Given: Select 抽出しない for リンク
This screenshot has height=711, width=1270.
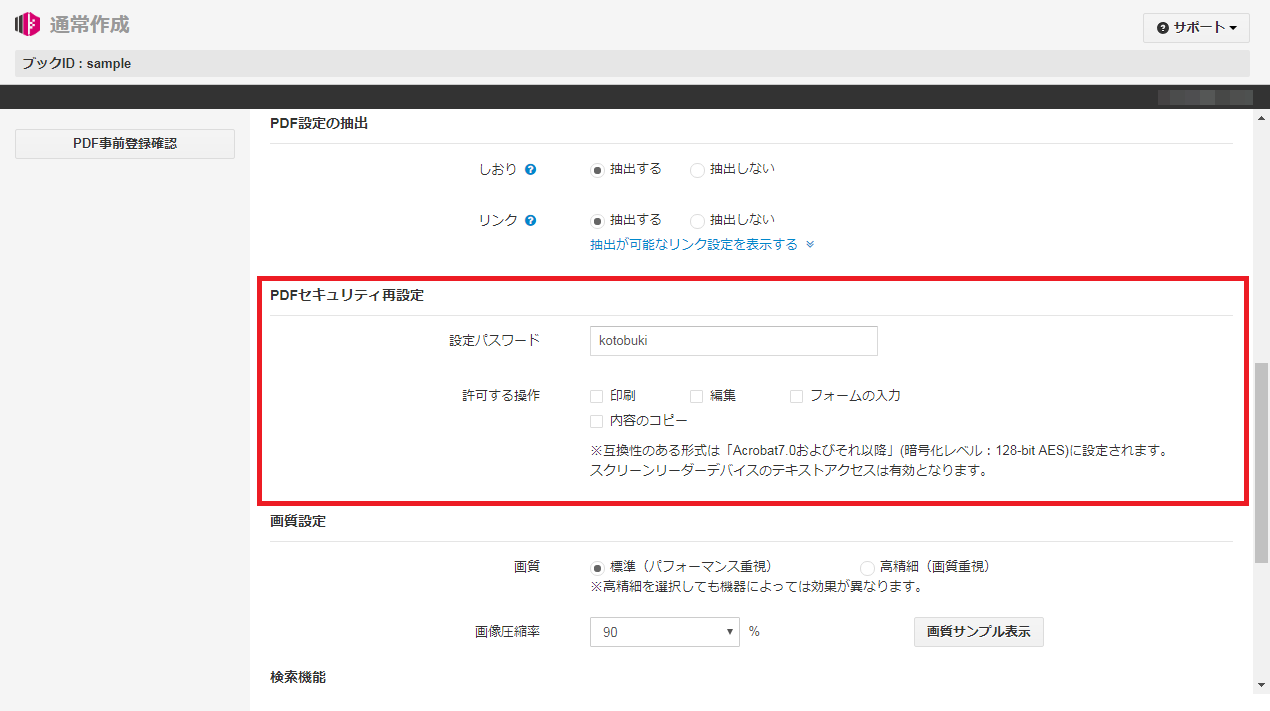Looking at the screenshot, I should [698, 221].
